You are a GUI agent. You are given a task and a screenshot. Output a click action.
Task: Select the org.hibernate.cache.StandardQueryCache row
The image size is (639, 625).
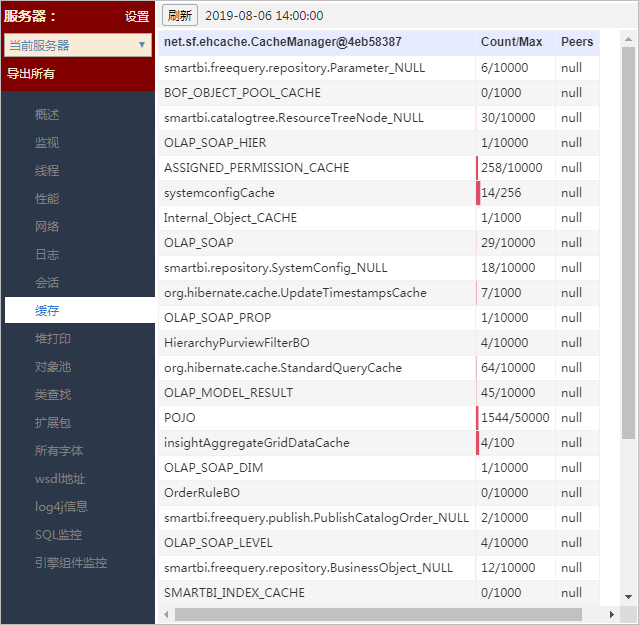[x=379, y=368]
